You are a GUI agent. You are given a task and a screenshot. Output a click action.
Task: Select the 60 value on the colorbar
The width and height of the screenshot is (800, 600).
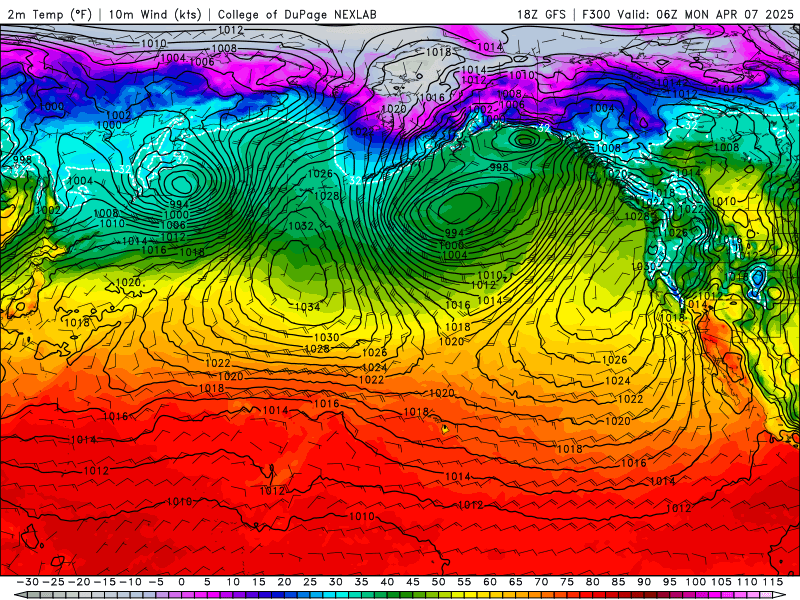click(x=490, y=582)
